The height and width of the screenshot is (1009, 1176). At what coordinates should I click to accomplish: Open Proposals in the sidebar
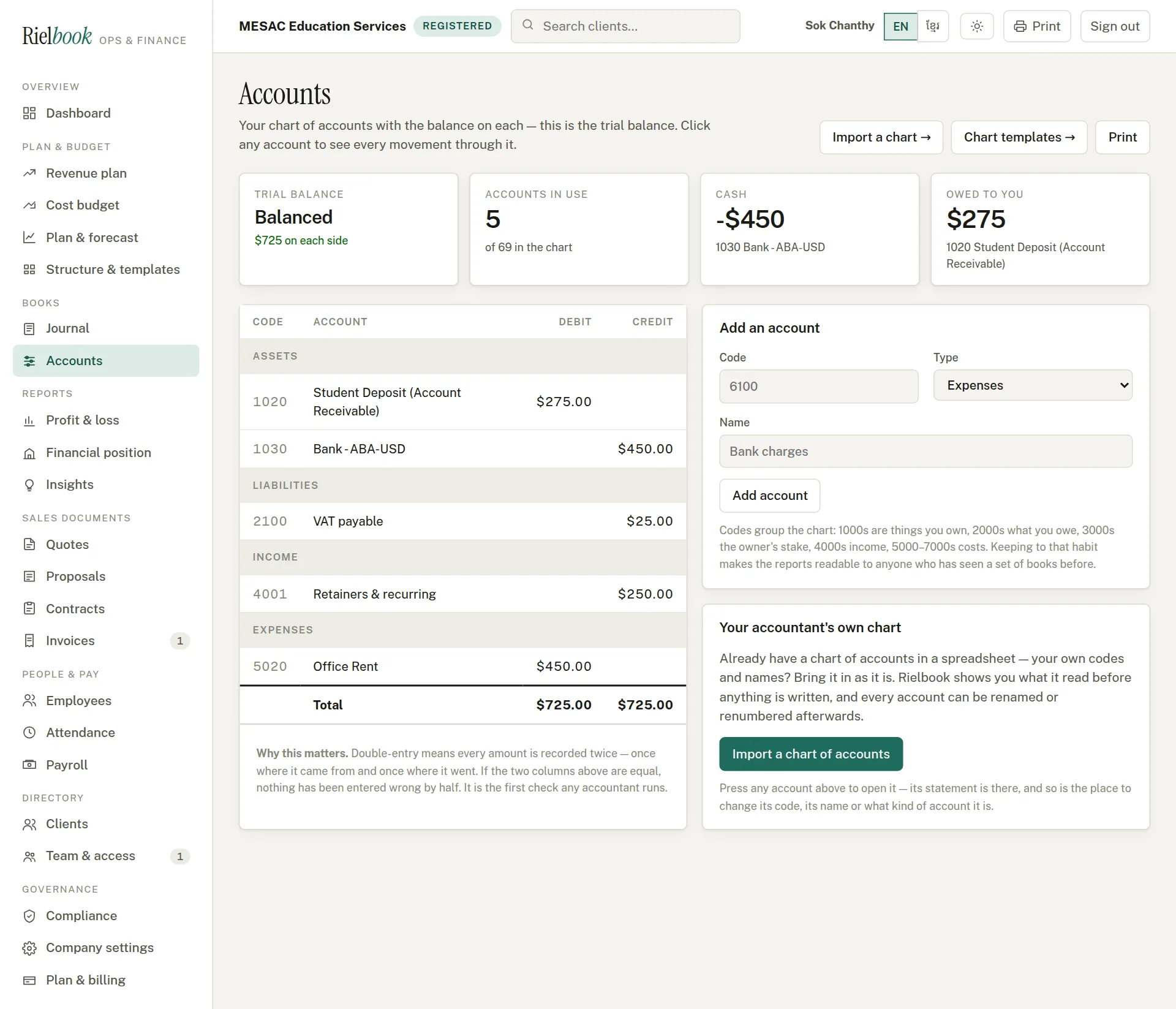(106, 576)
